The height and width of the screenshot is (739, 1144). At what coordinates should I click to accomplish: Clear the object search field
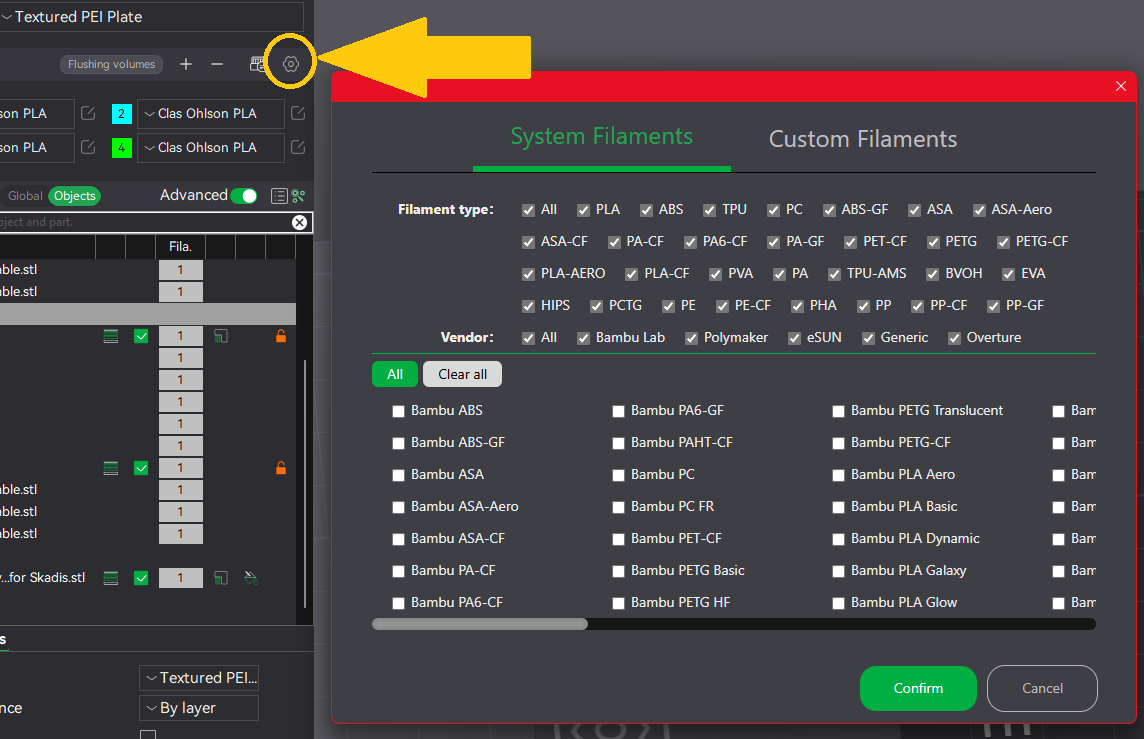click(299, 223)
